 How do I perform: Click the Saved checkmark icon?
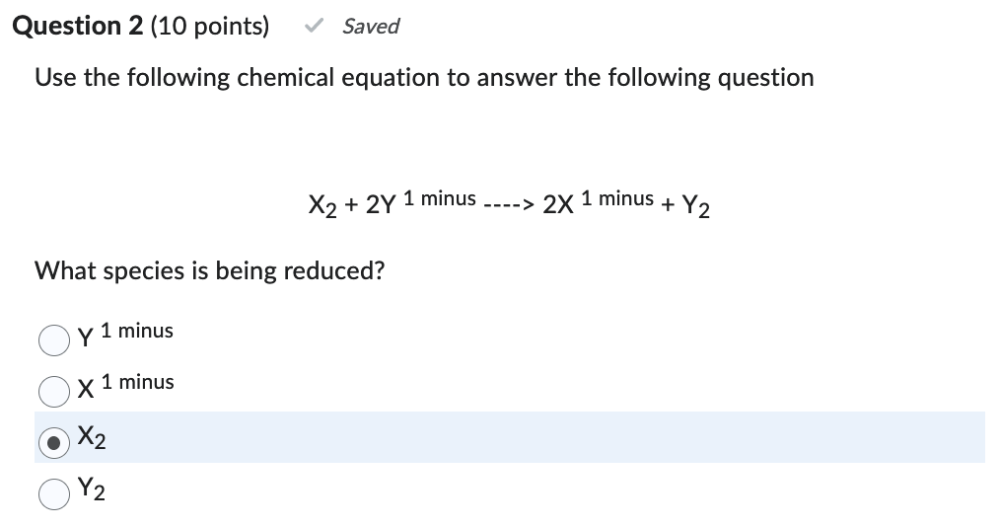[314, 27]
